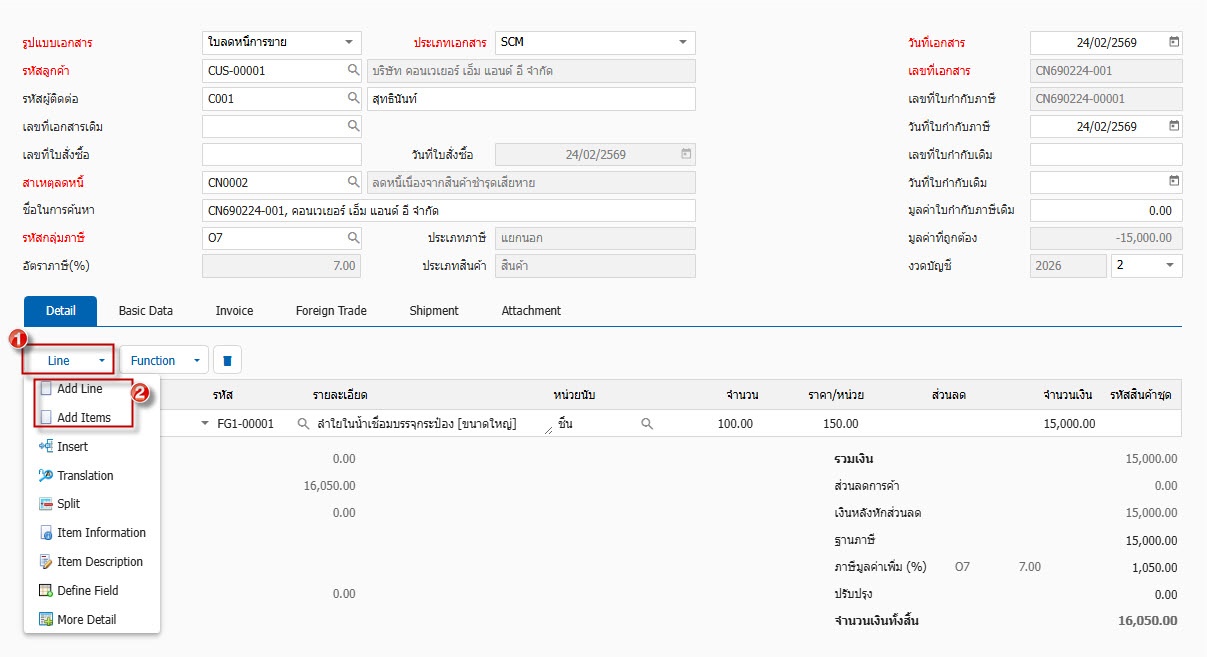Open the document format dropdown
The width and height of the screenshot is (1207, 657).
click(x=348, y=43)
